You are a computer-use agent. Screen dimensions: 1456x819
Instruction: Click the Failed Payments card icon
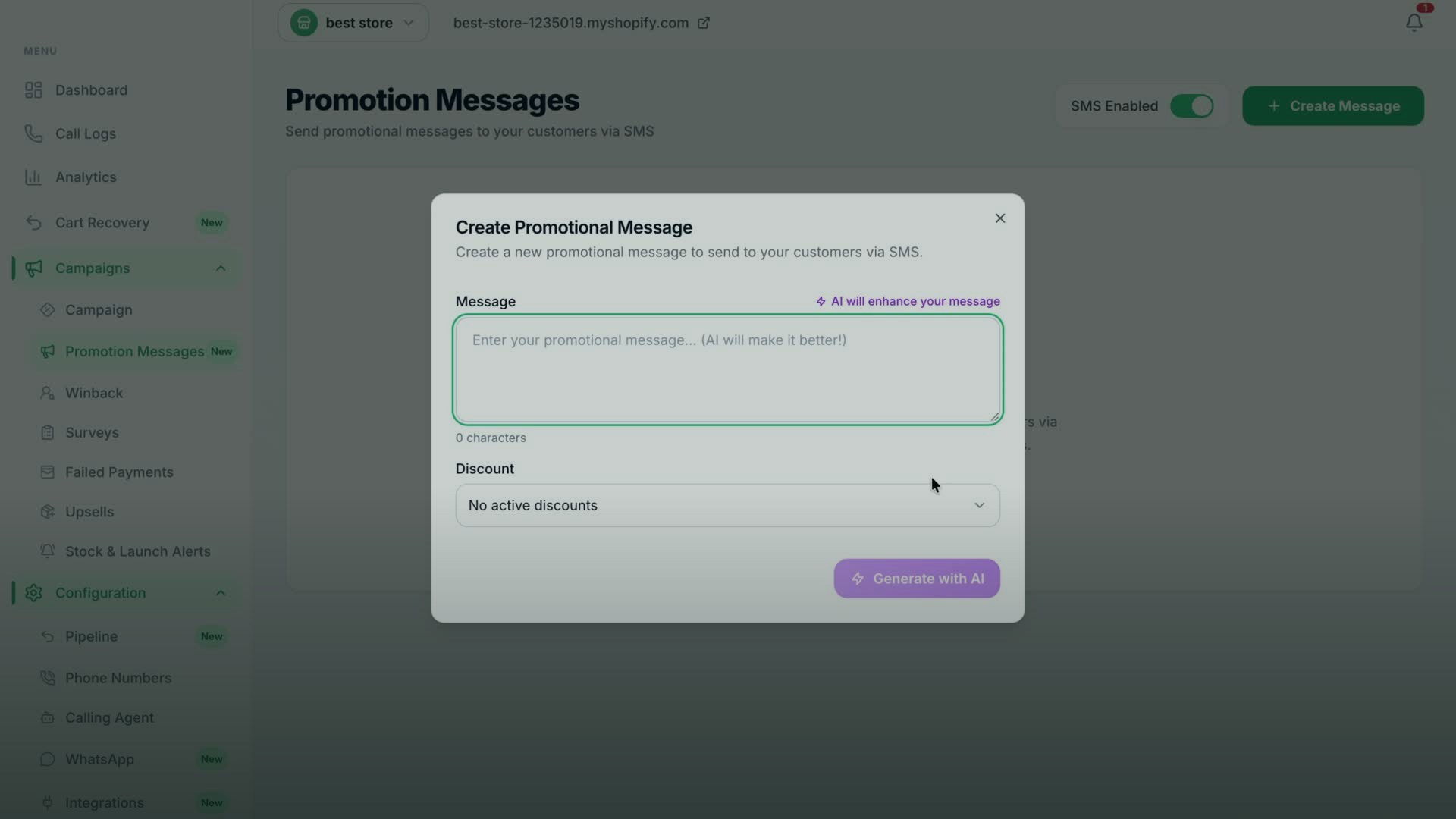[x=48, y=472]
